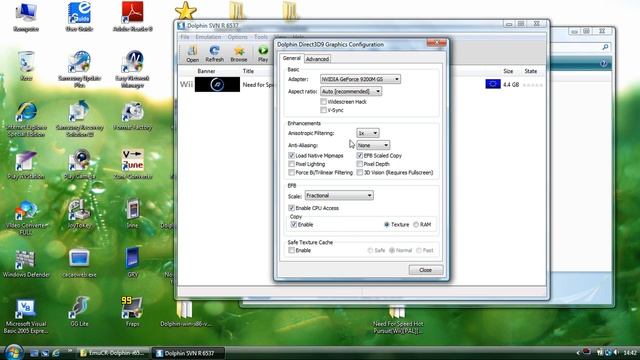Click the European flag region icon in game row
Screen dimensions: 640x360
click(x=493, y=84)
